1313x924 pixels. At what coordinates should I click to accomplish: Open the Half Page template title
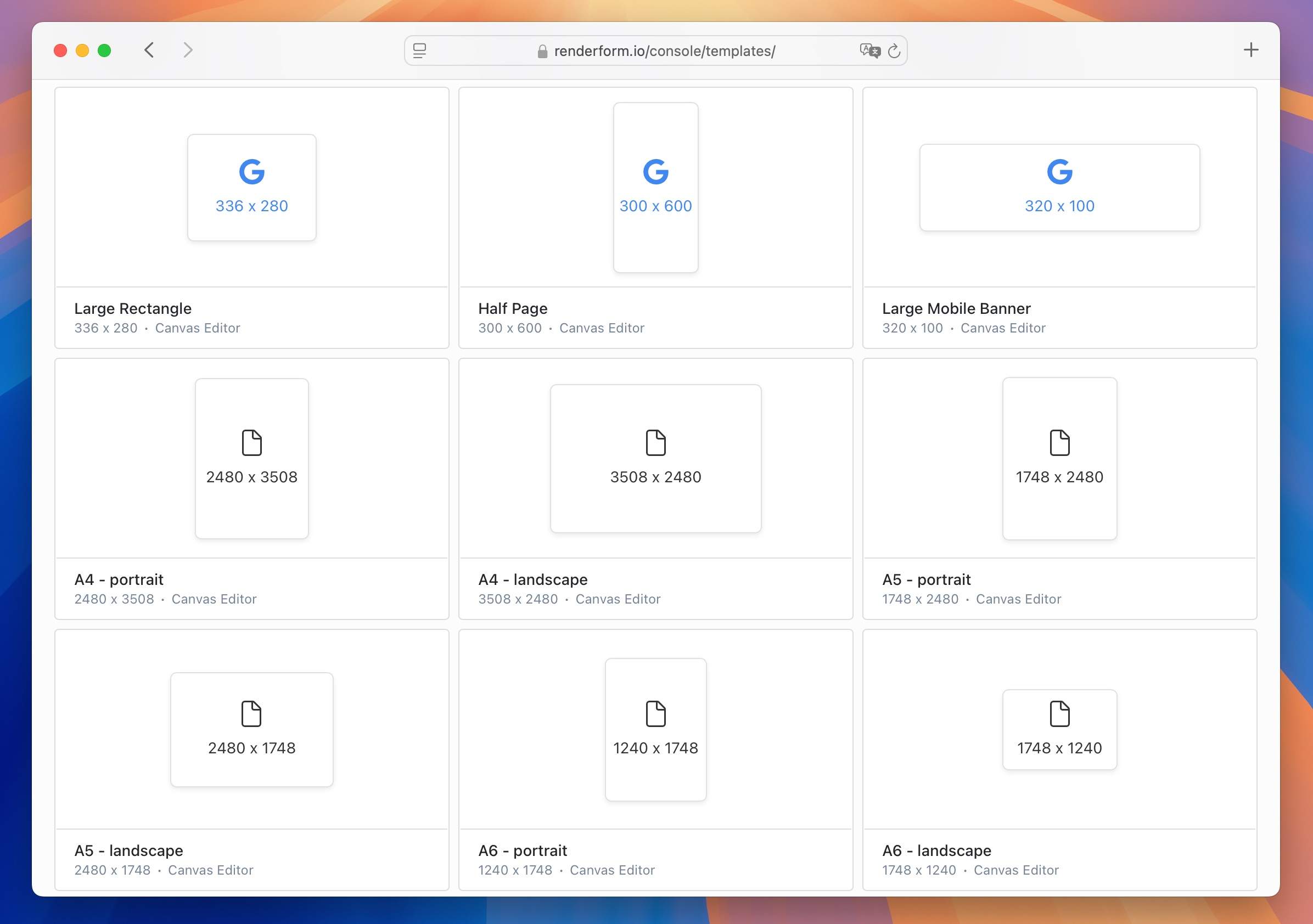512,309
